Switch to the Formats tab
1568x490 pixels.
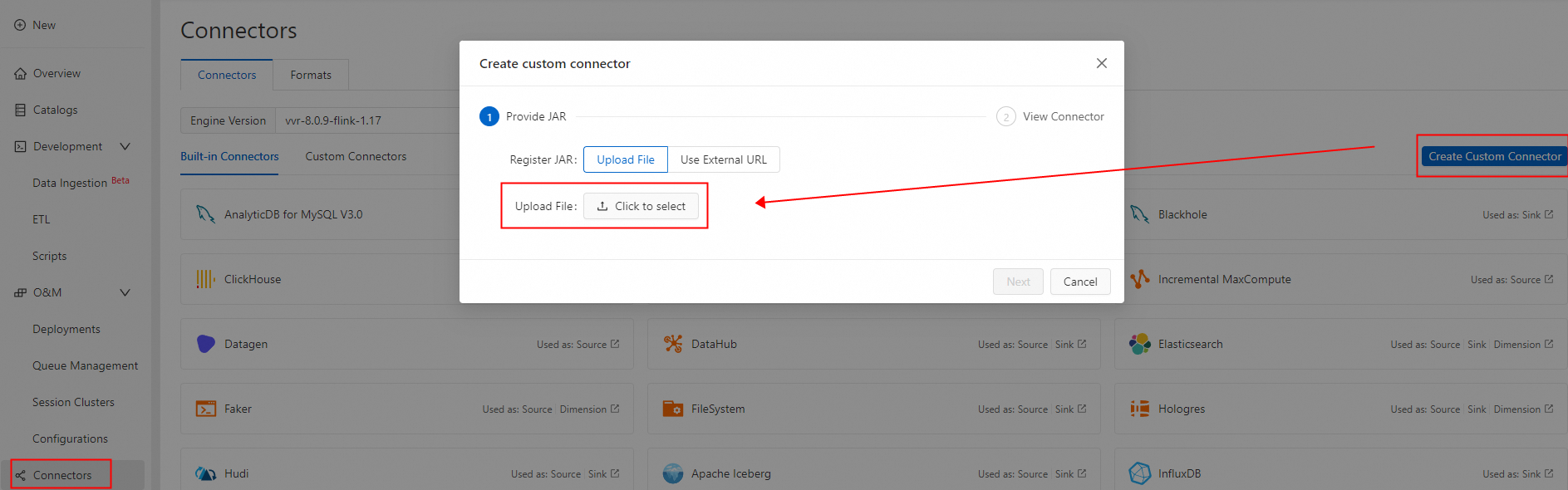311,75
